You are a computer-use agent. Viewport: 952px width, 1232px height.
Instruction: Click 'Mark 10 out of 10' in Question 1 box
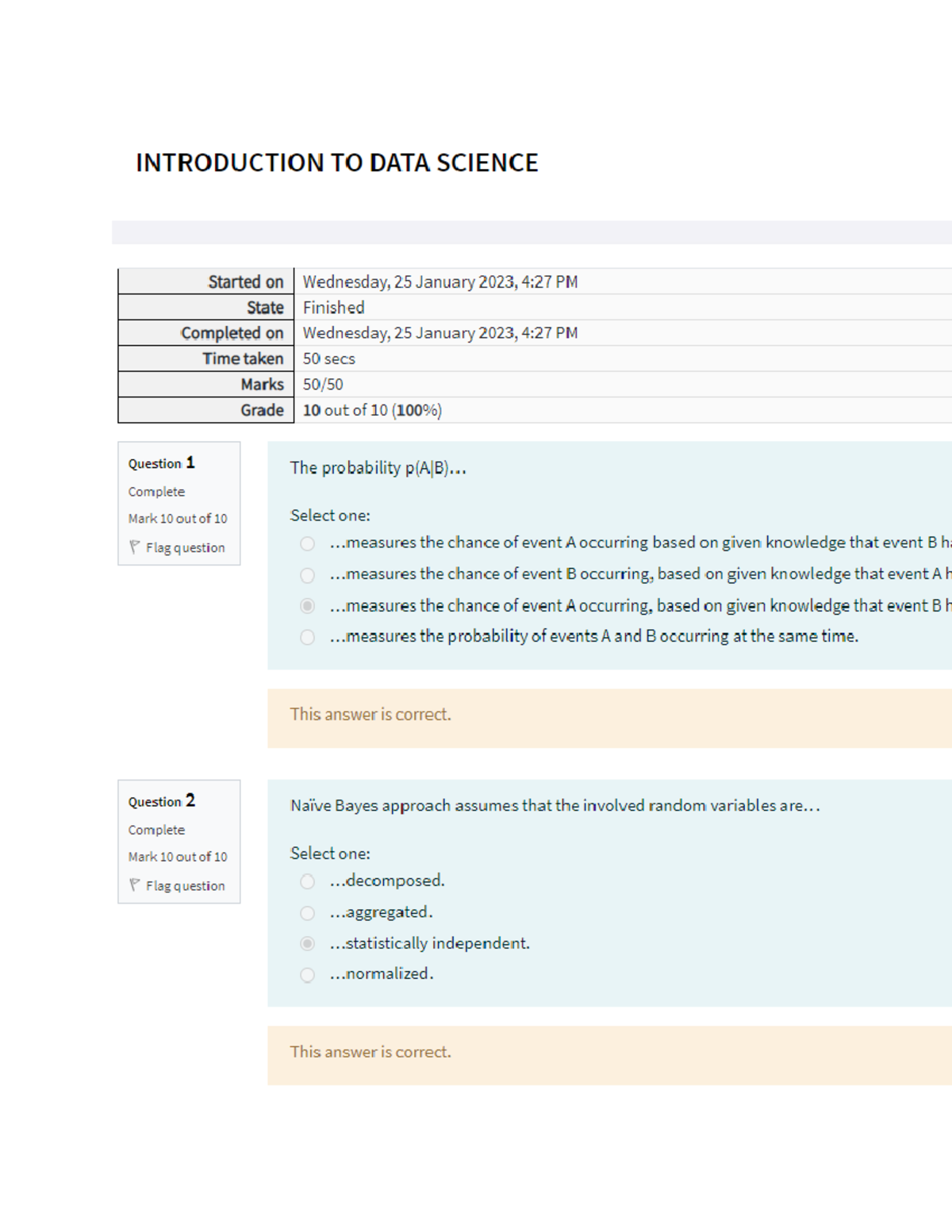click(178, 519)
